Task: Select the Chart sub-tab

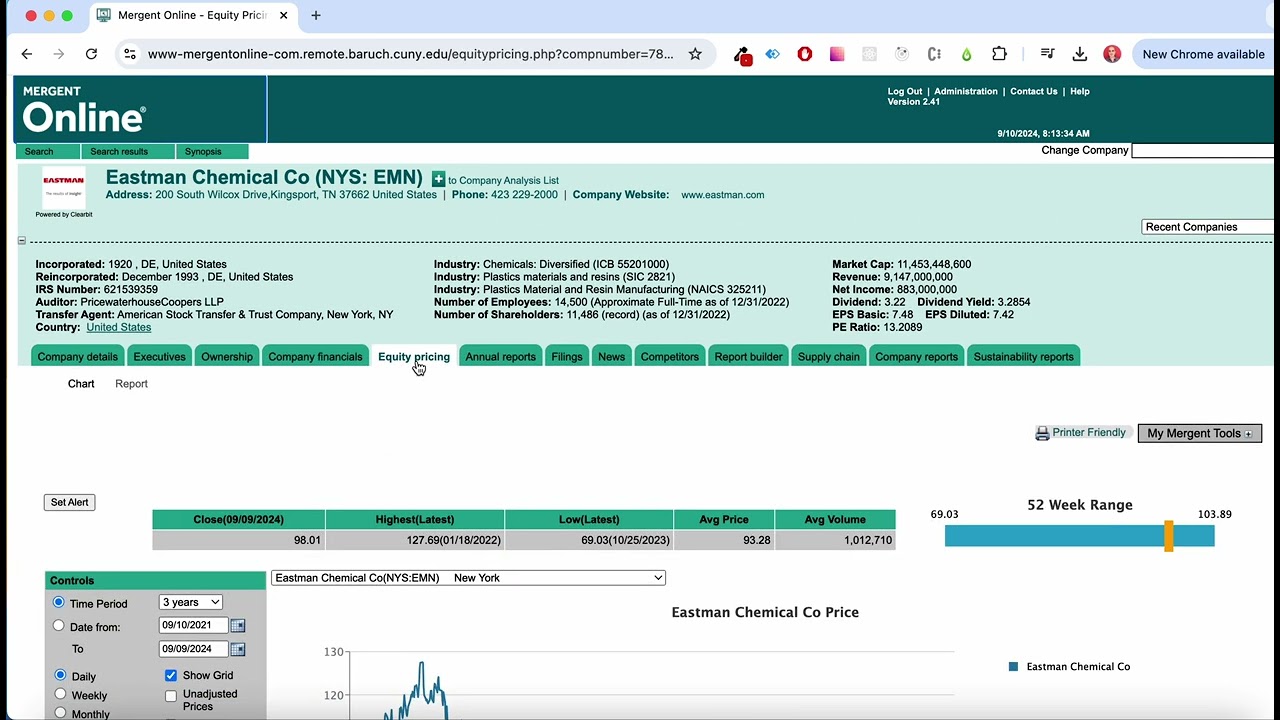Action: [81, 384]
